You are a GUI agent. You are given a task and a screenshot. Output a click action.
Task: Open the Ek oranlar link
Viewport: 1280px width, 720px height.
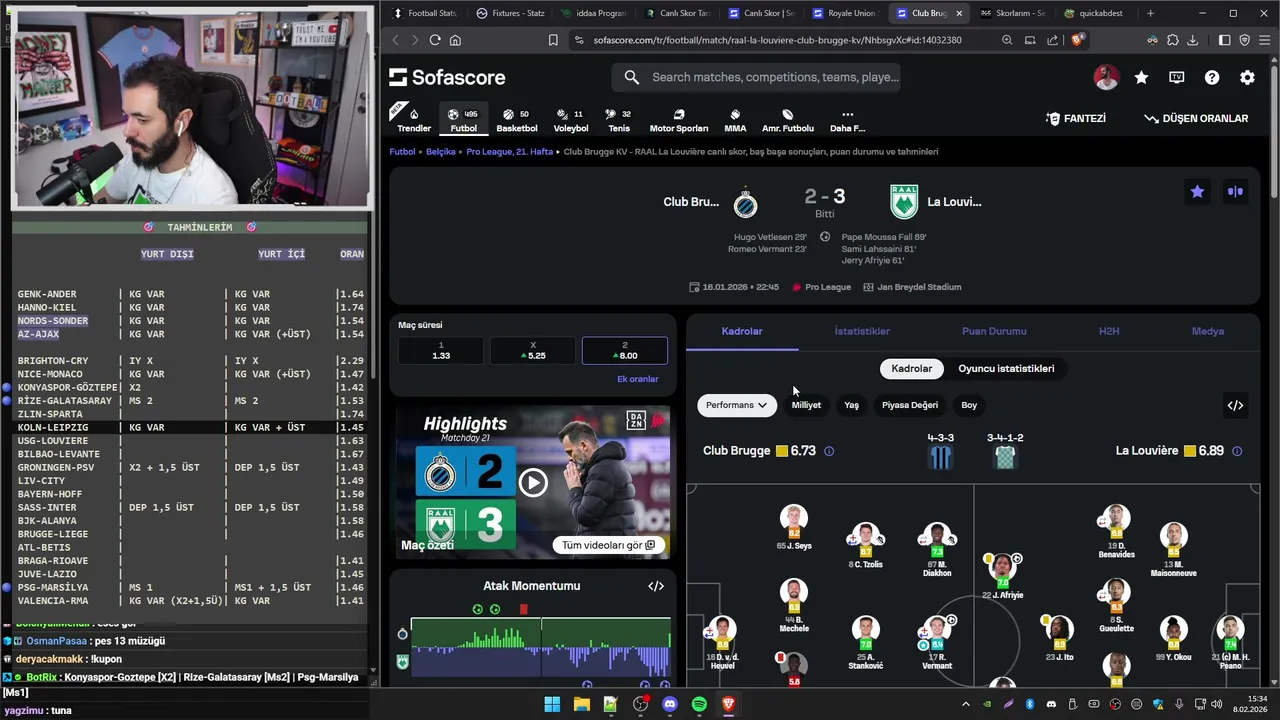pyautogui.click(x=637, y=379)
